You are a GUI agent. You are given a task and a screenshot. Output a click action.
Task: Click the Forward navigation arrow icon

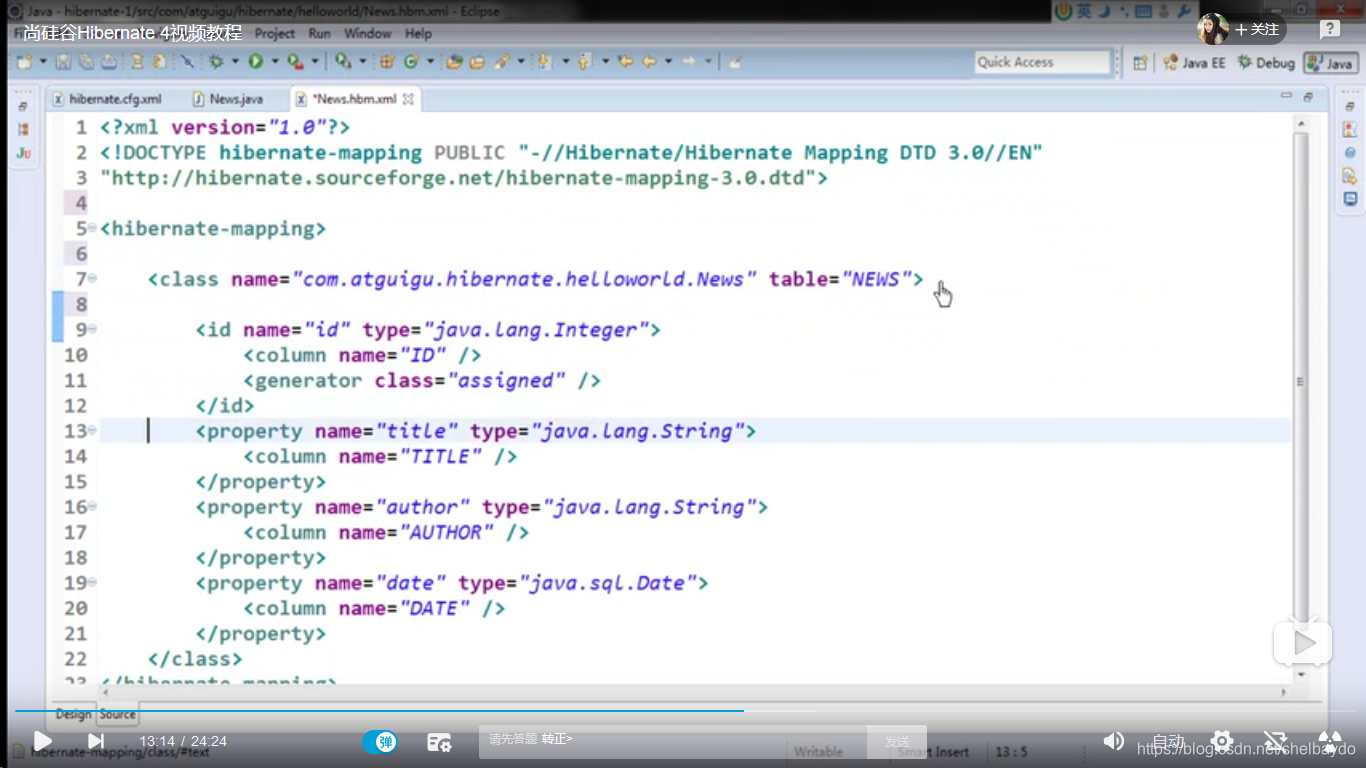688,62
